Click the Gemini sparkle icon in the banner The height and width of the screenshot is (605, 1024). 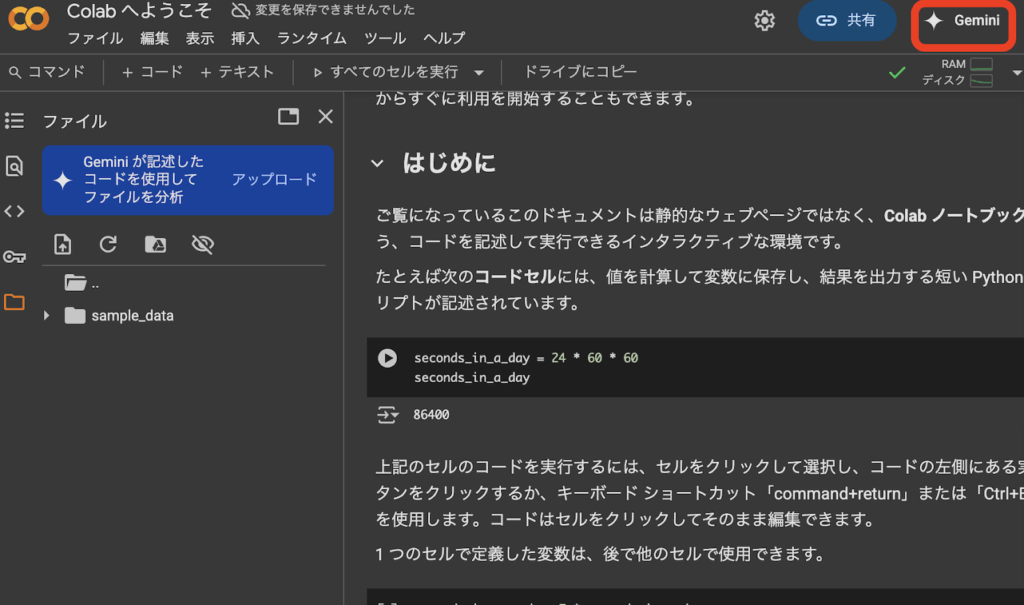coord(63,180)
